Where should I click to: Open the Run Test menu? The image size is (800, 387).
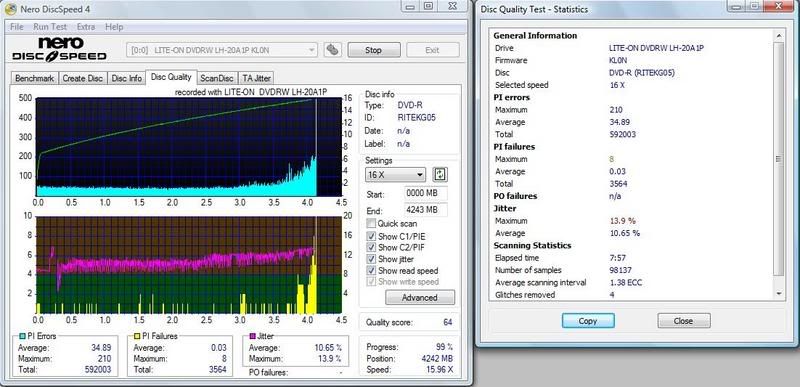click(50, 27)
